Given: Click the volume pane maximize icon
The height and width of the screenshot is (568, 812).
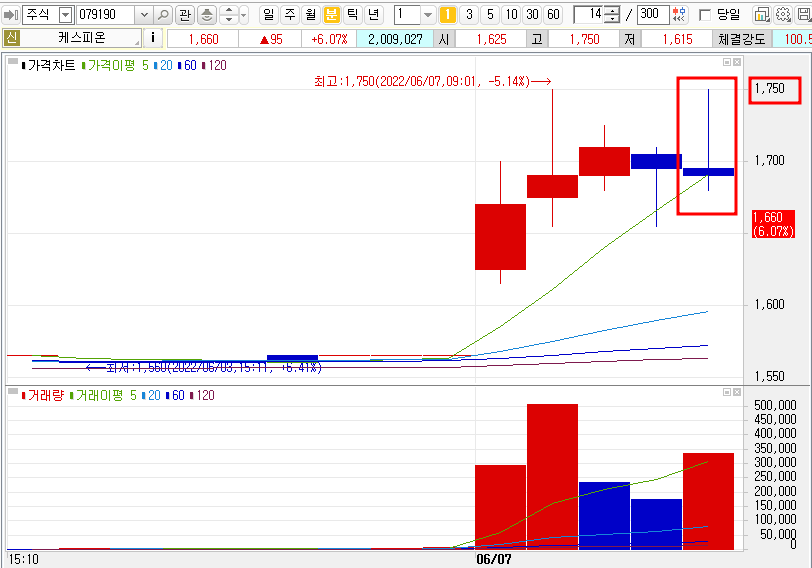Looking at the screenshot, I should (x=727, y=392).
